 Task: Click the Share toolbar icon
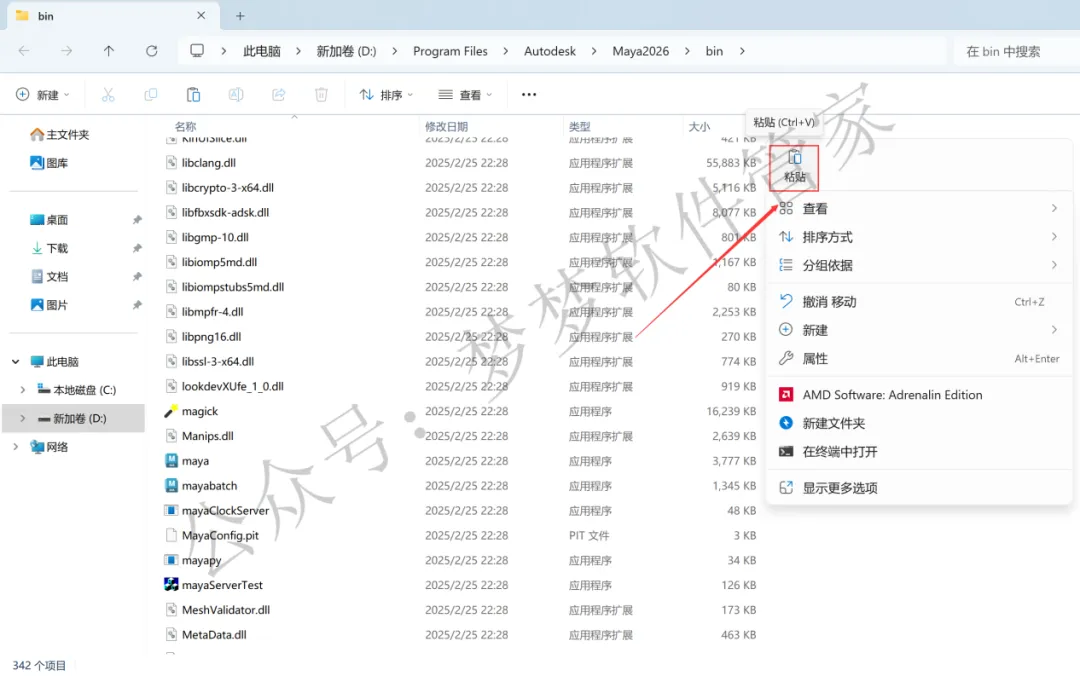[x=279, y=94]
